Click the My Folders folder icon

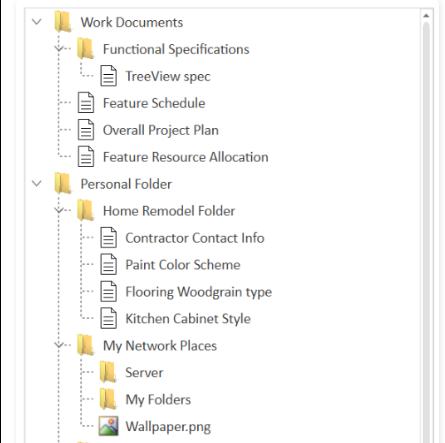tap(108, 399)
